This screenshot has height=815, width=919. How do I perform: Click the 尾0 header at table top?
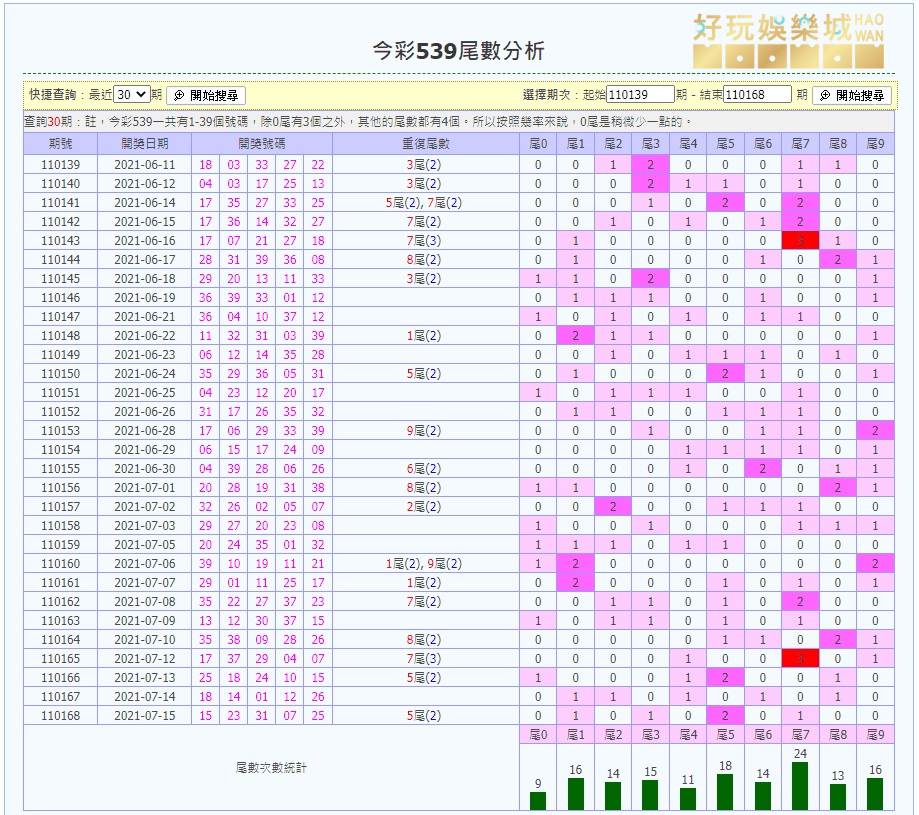click(x=538, y=145)
